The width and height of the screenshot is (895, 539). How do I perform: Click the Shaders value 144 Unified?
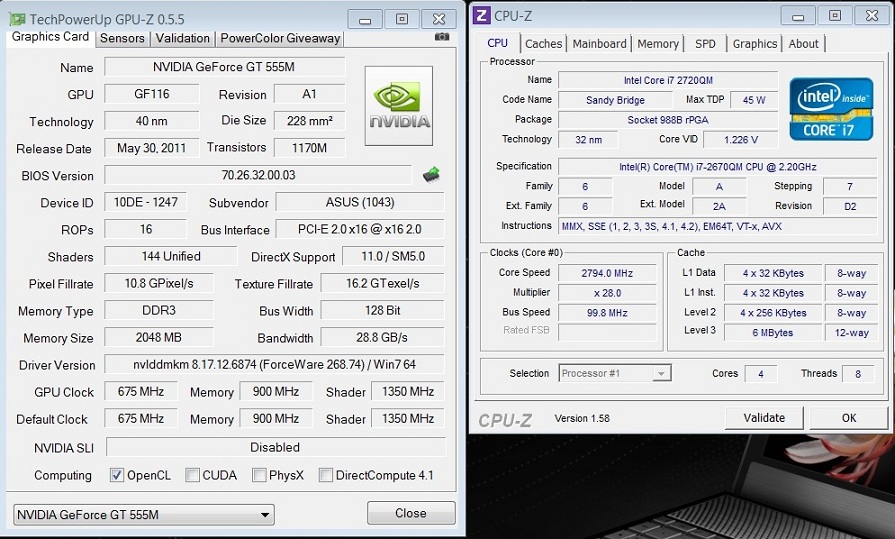[171, 256]
